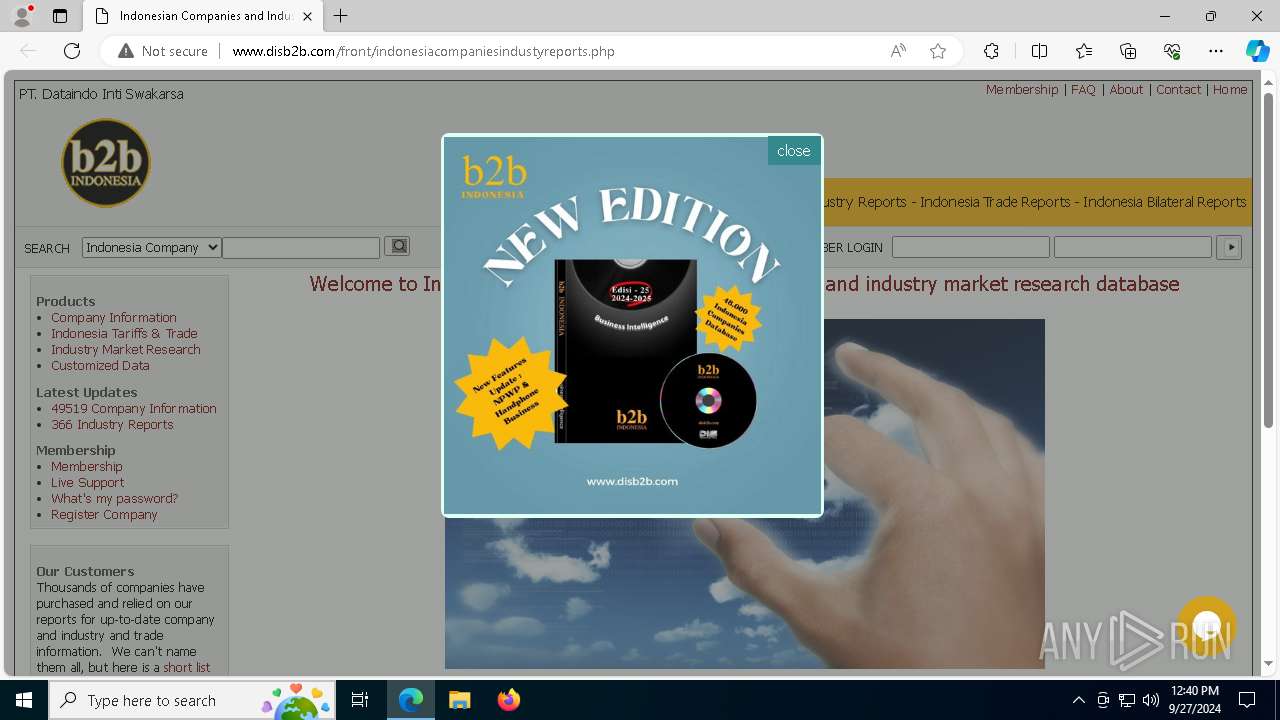Go to Home top menu link
Screen dimensions: 1280x720
pos(1230,89)
